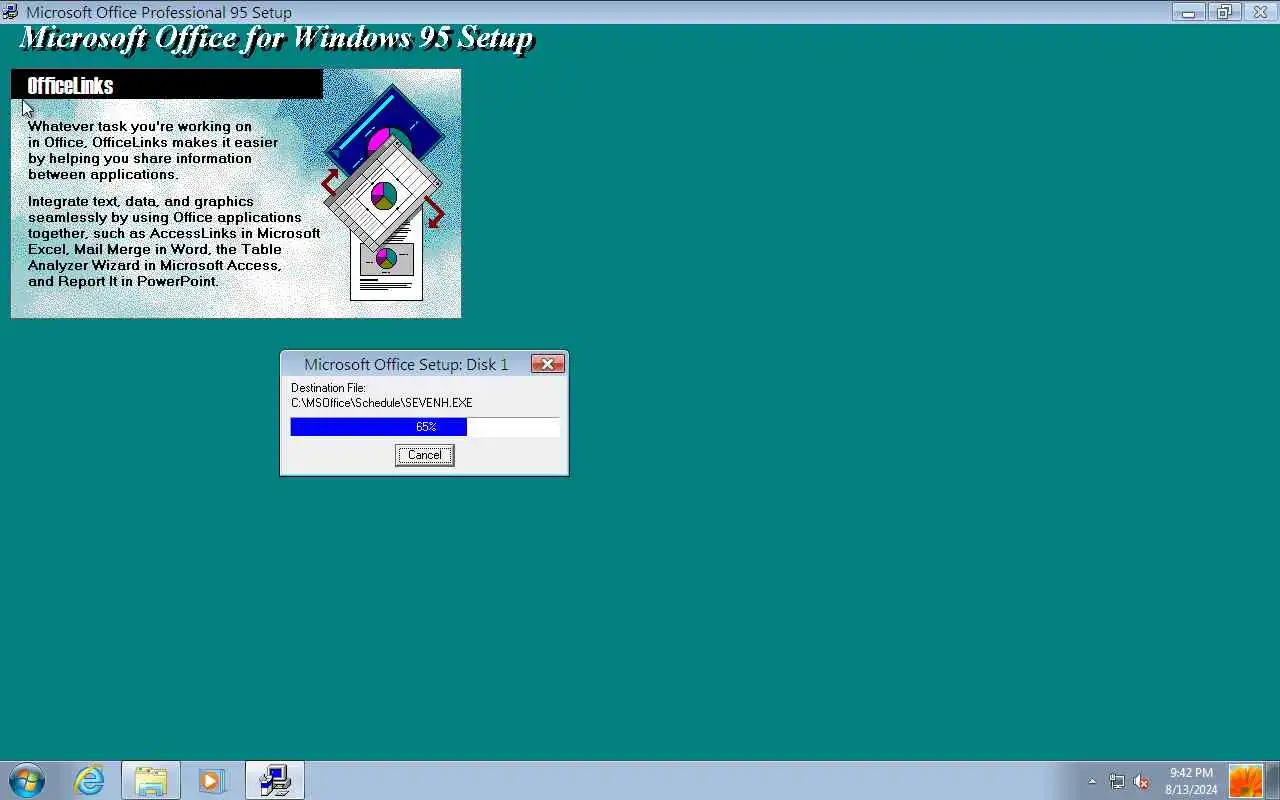Click the orange flower icon in tray corner
The image size is (1280, 800).
coord(1246,780)
